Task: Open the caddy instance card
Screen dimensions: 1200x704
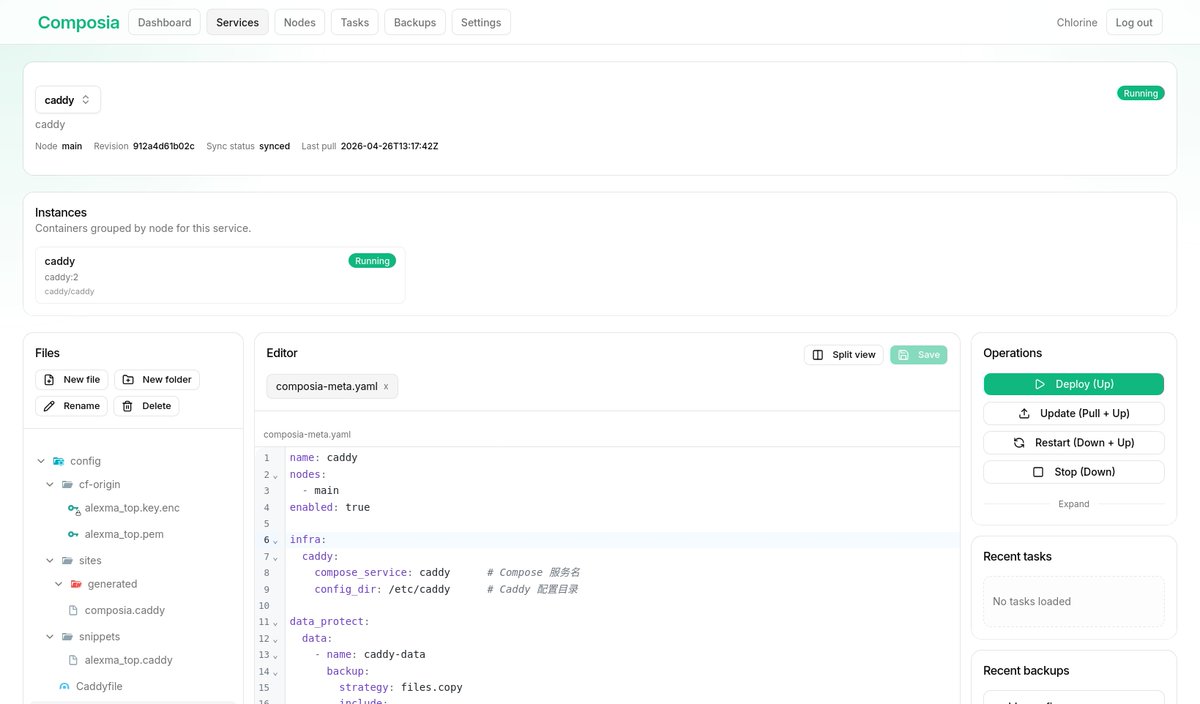Action: pyautogui.click(x=220, y=275)
